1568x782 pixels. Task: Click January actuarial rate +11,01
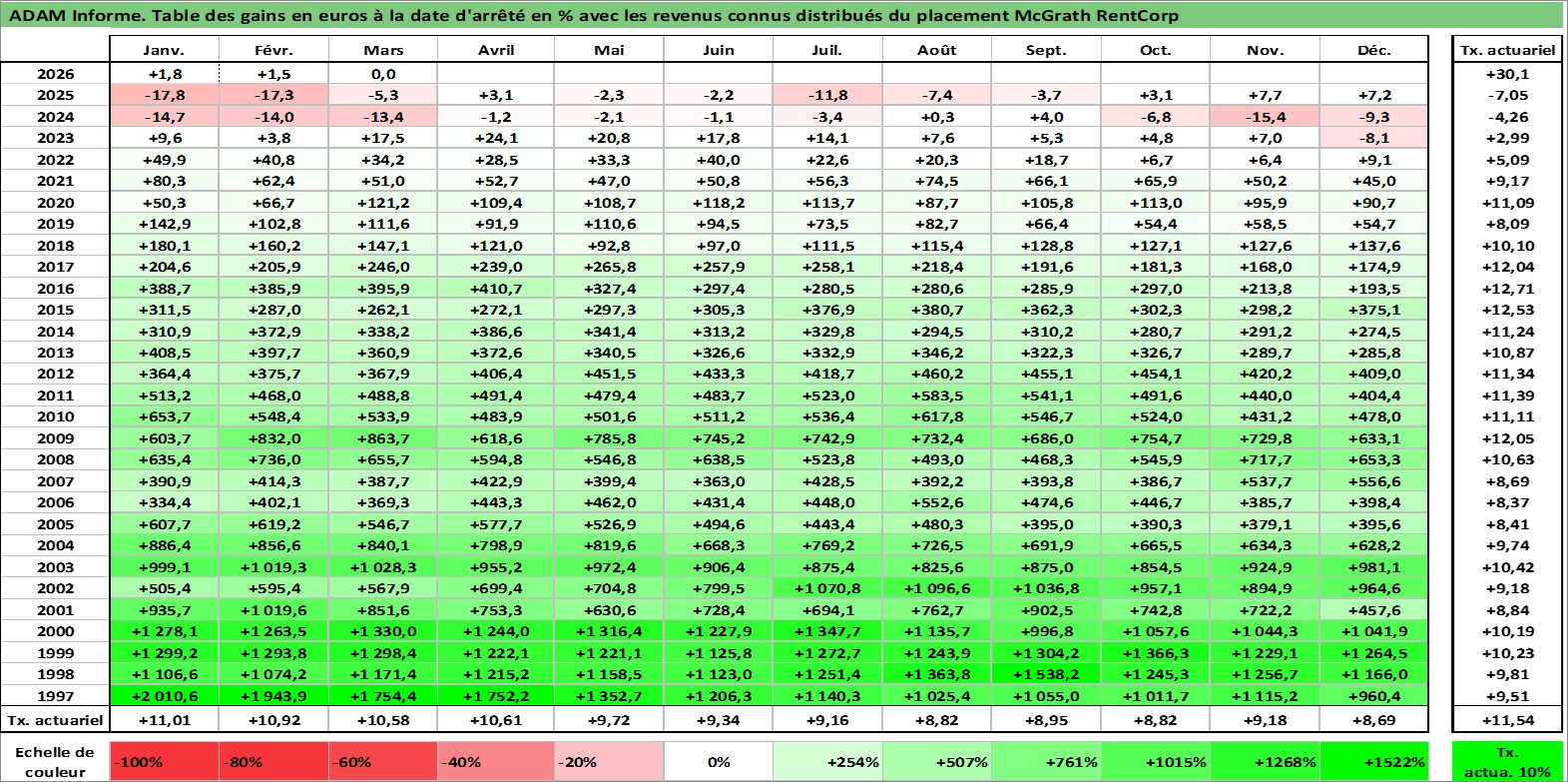point(165,720)
